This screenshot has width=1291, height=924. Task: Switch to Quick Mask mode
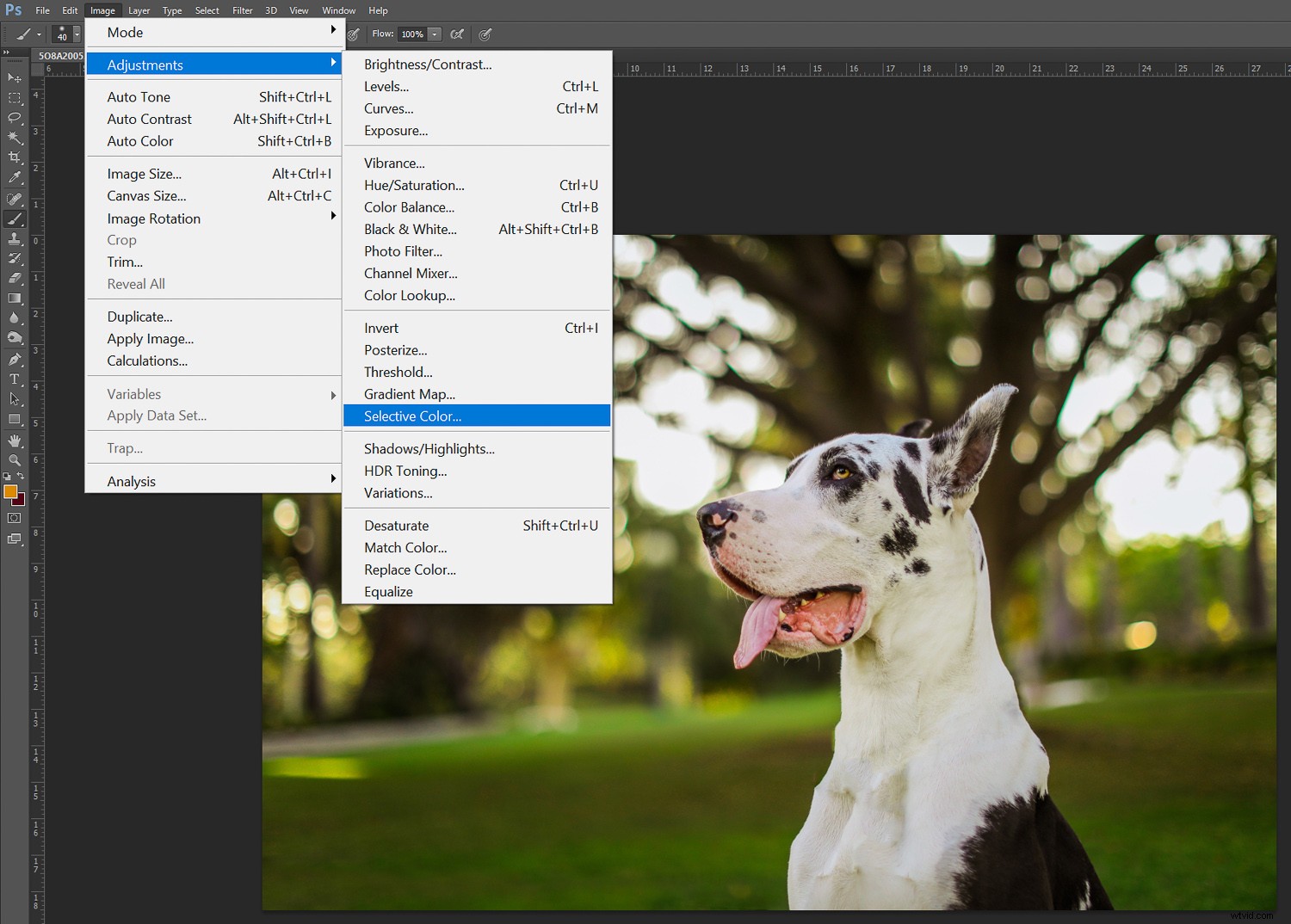(14, 519)
